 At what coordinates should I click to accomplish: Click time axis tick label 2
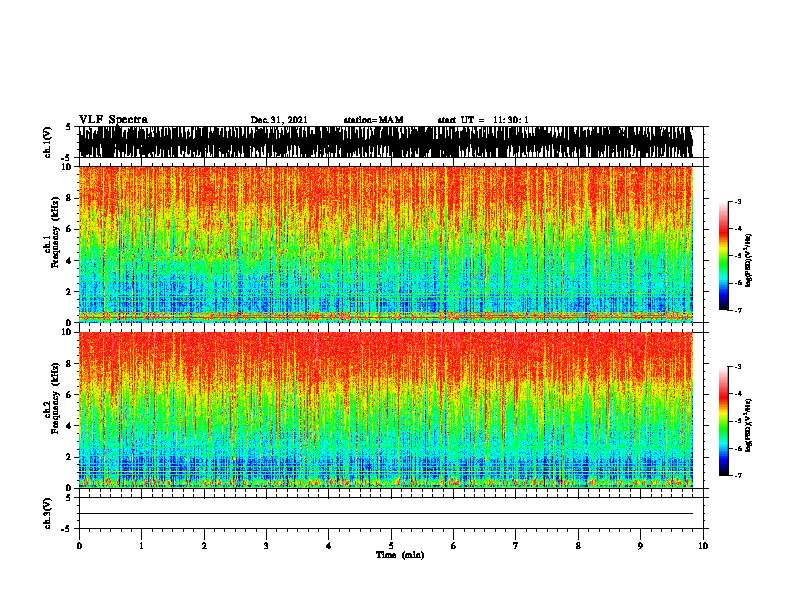click(204, 546)
